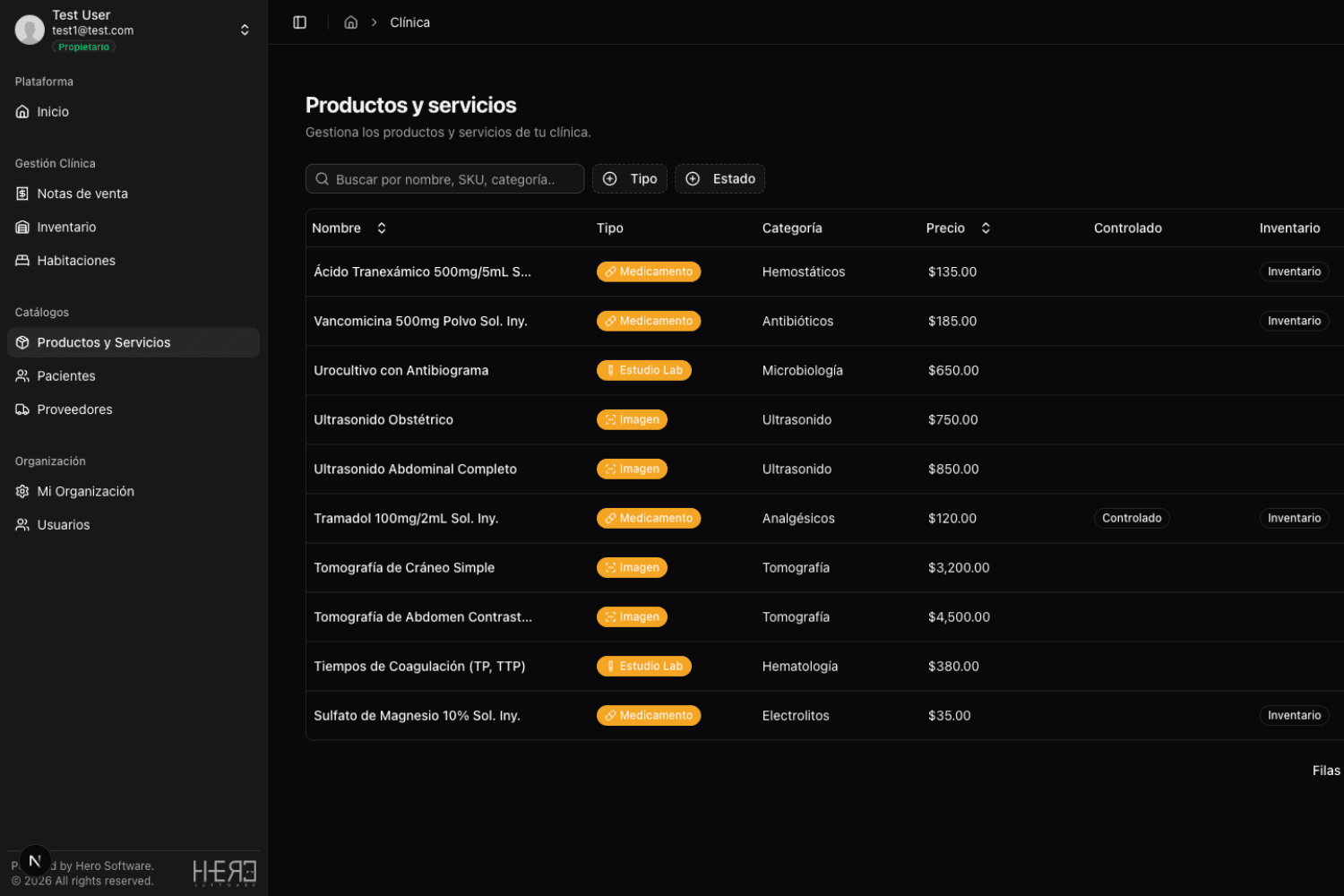This screenshot has height=896, width=1344.
Task: Open the Mi Organización gear icon
Action: click(x=22, y=491)
